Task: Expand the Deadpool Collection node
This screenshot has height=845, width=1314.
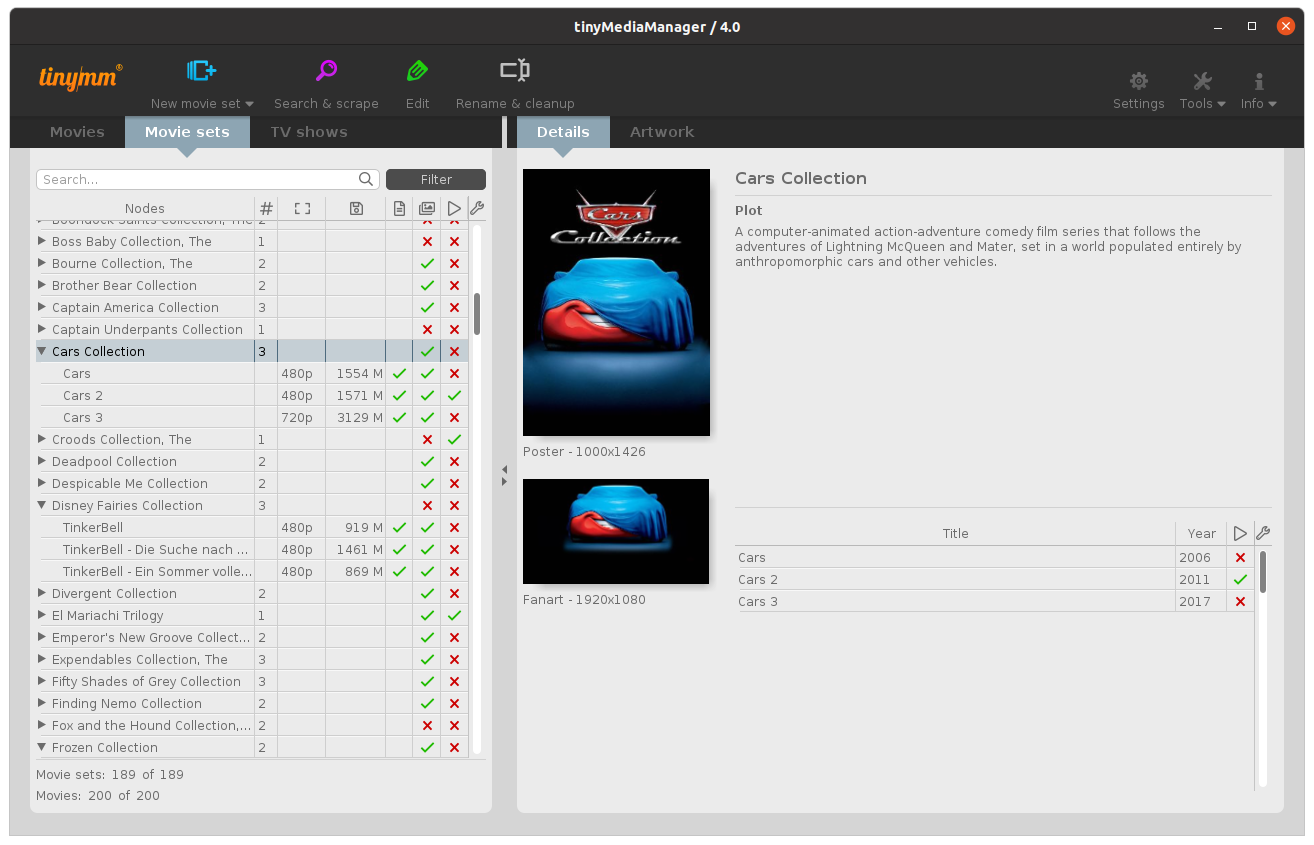Action: pyautogui.click(x=42, y=462)
